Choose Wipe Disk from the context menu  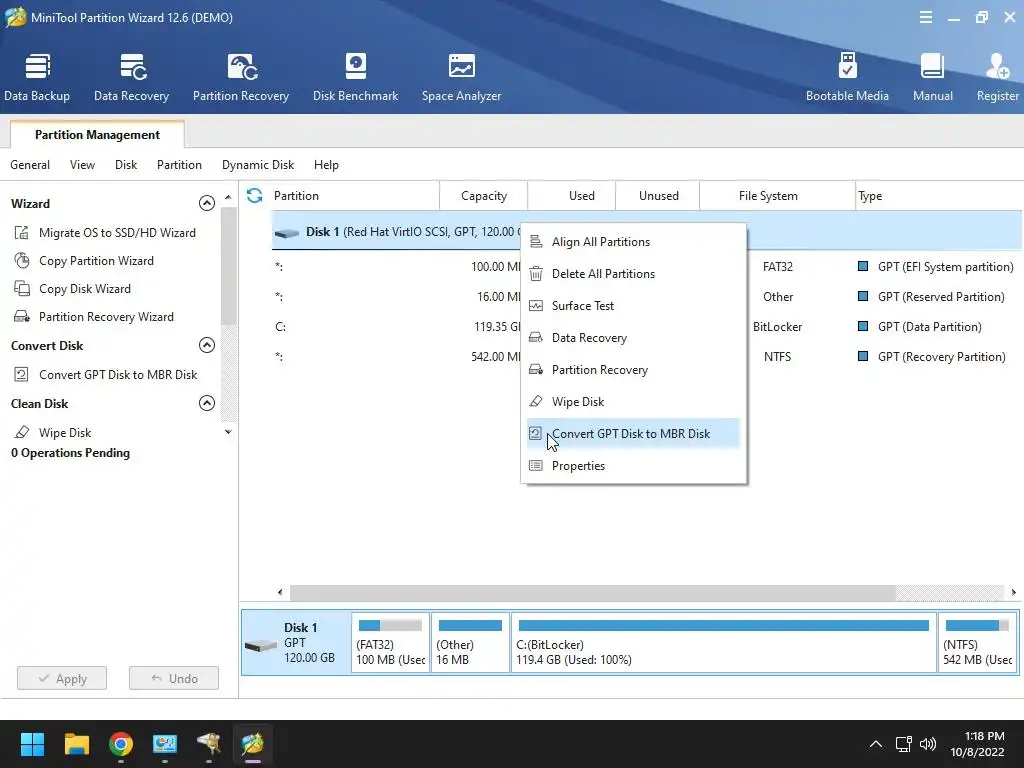[x=633, y=402]
